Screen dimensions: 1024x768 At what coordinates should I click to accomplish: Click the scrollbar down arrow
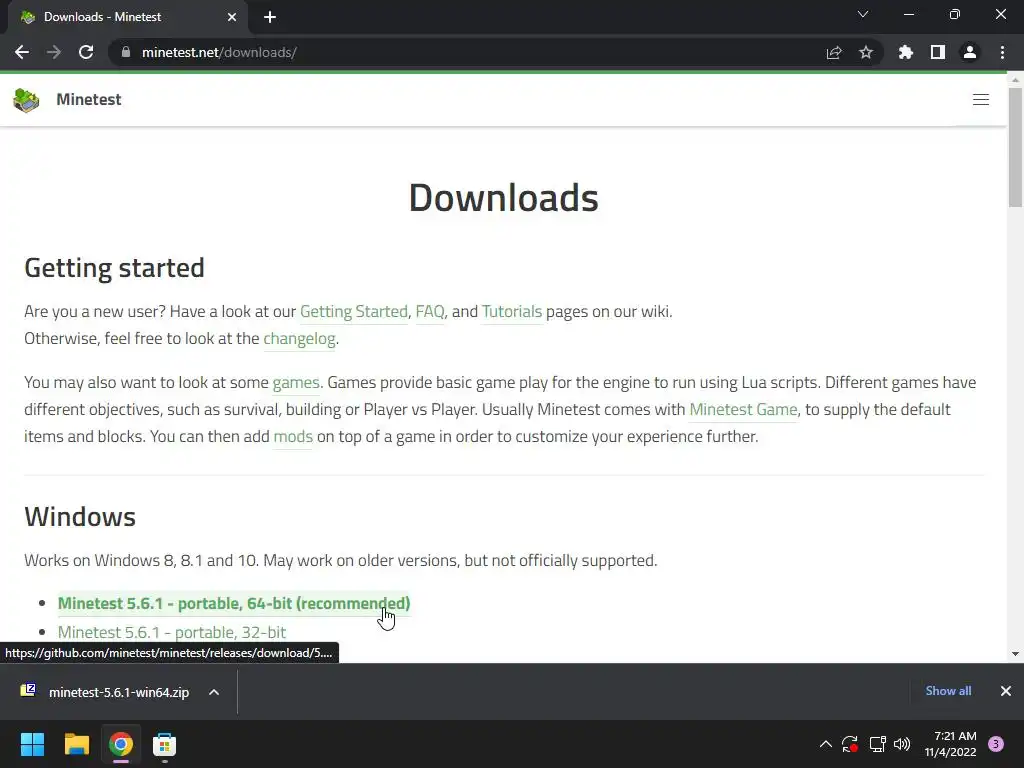pyautogui.click(x=1015, y=654)
